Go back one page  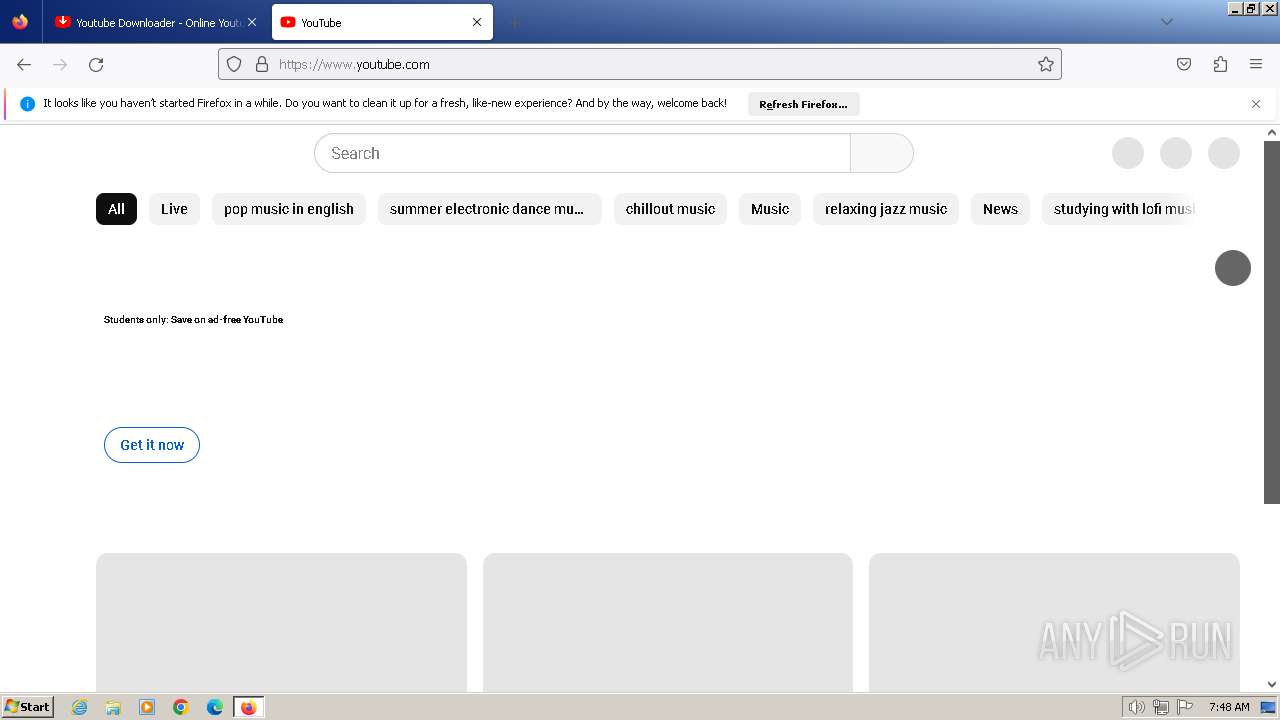pos(24,64)
